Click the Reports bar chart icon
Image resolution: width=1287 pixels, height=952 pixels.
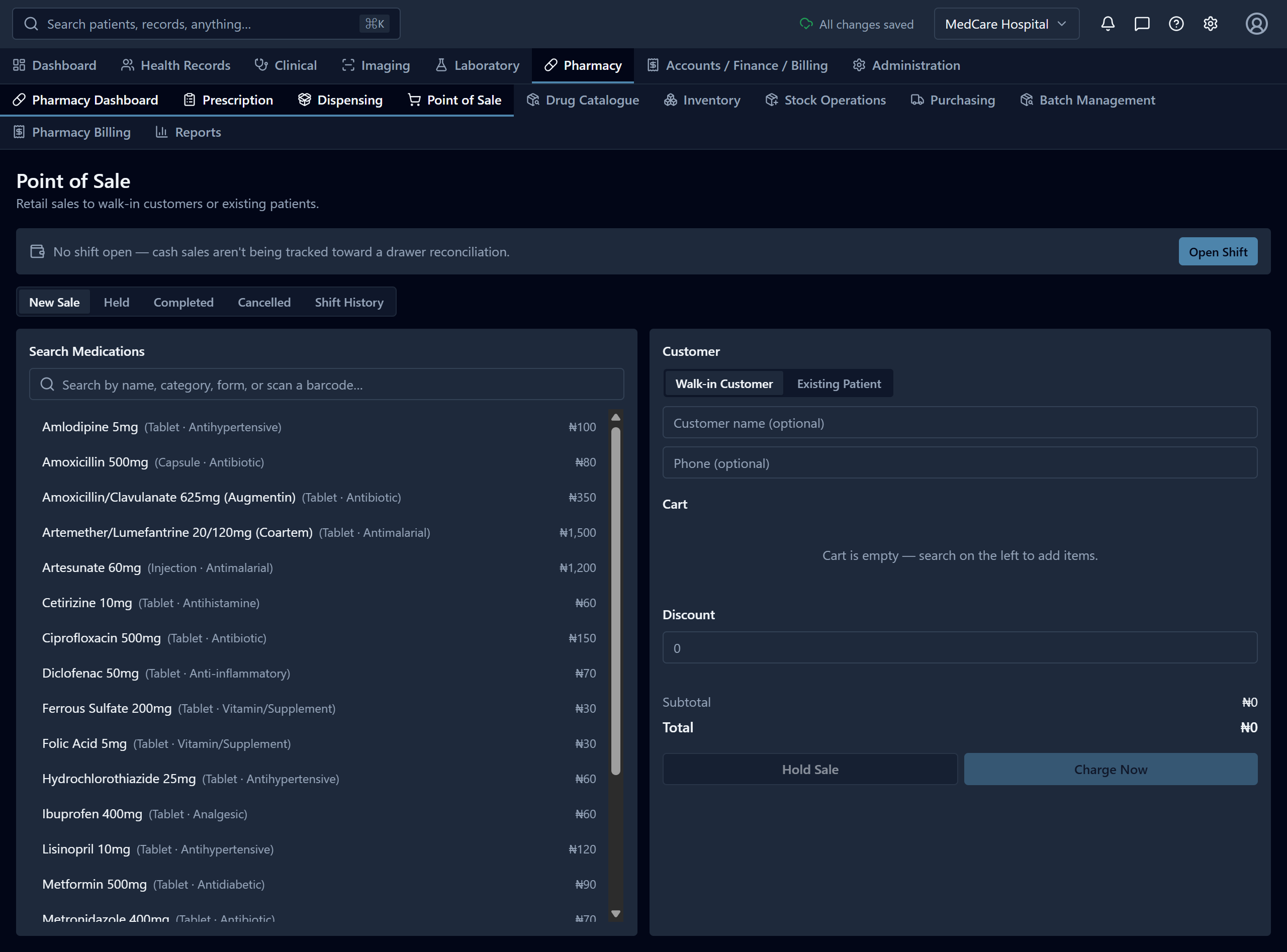[161, 132]
